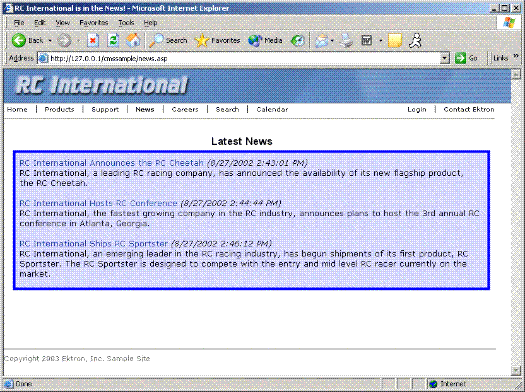
Task: Open the File menu
Action: point(19,22)
